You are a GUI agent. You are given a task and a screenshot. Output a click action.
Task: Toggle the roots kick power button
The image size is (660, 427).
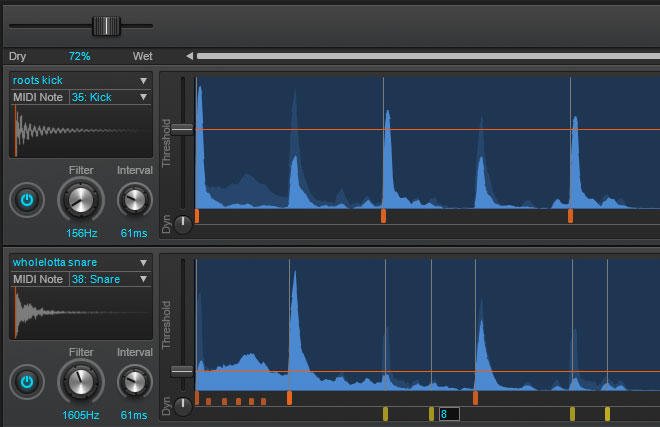[27, 200]
